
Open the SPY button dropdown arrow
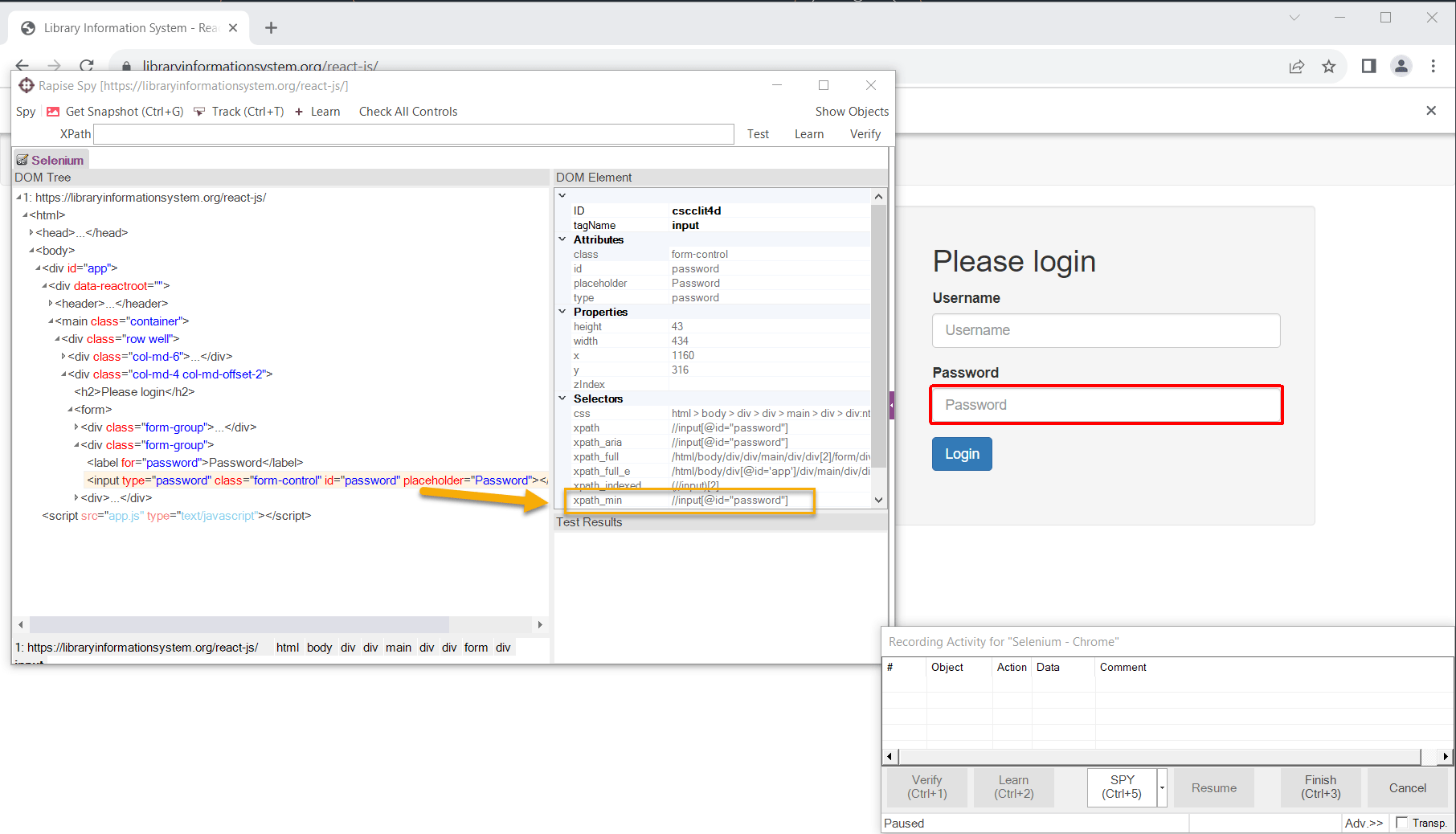[1160, 787]
